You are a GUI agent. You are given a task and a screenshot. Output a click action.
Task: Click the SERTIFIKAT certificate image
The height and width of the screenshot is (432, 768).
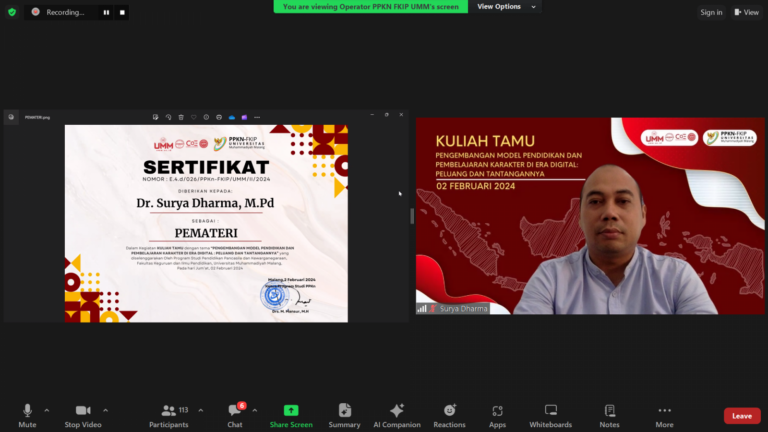(x=206, y=223)
